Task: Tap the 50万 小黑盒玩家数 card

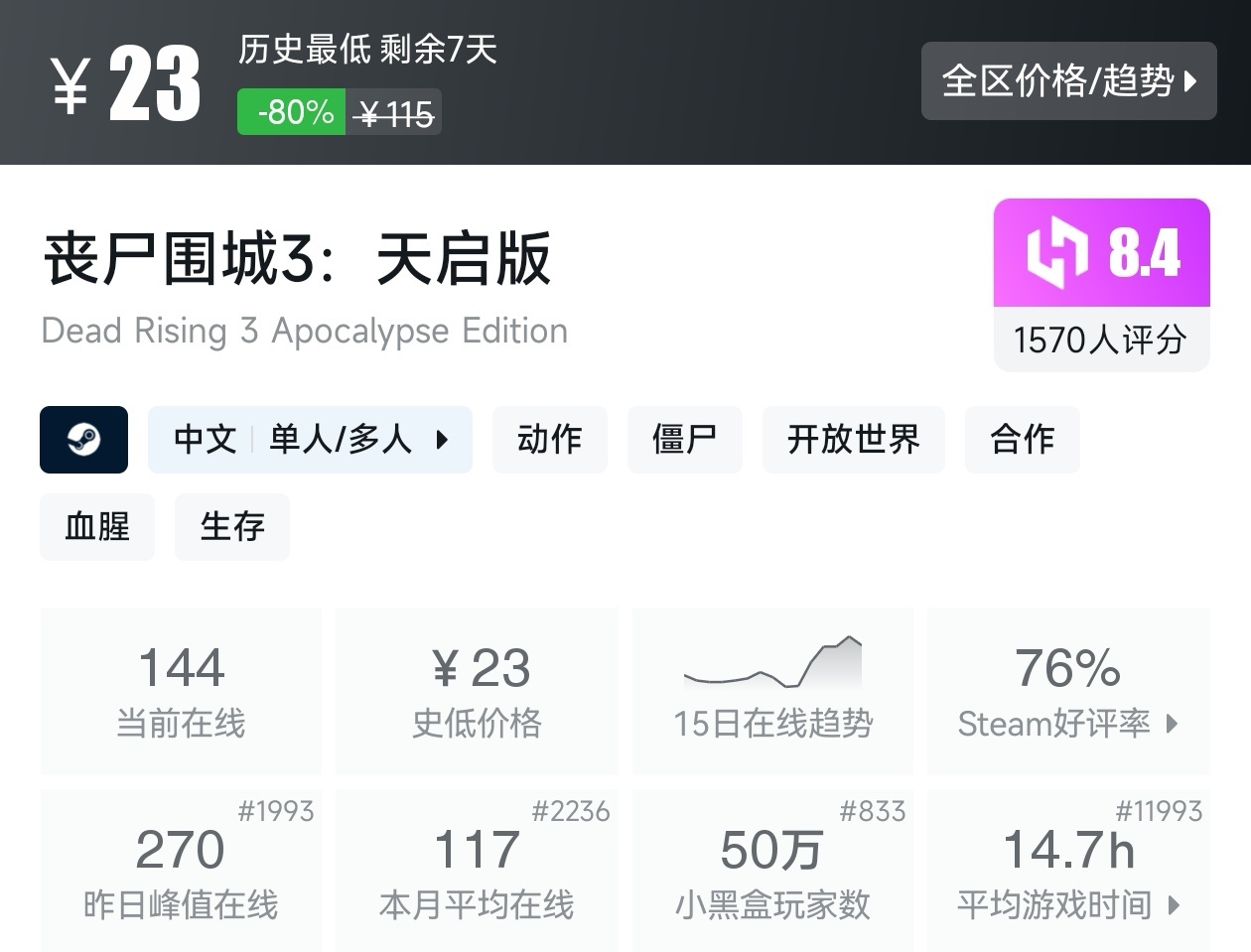Action: tap(773, 870)
